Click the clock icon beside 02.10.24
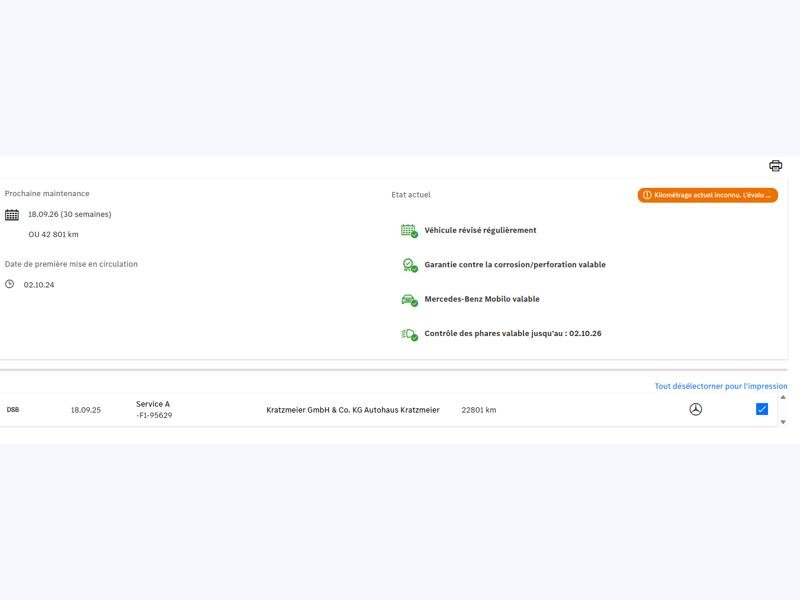 click(10, 284)
